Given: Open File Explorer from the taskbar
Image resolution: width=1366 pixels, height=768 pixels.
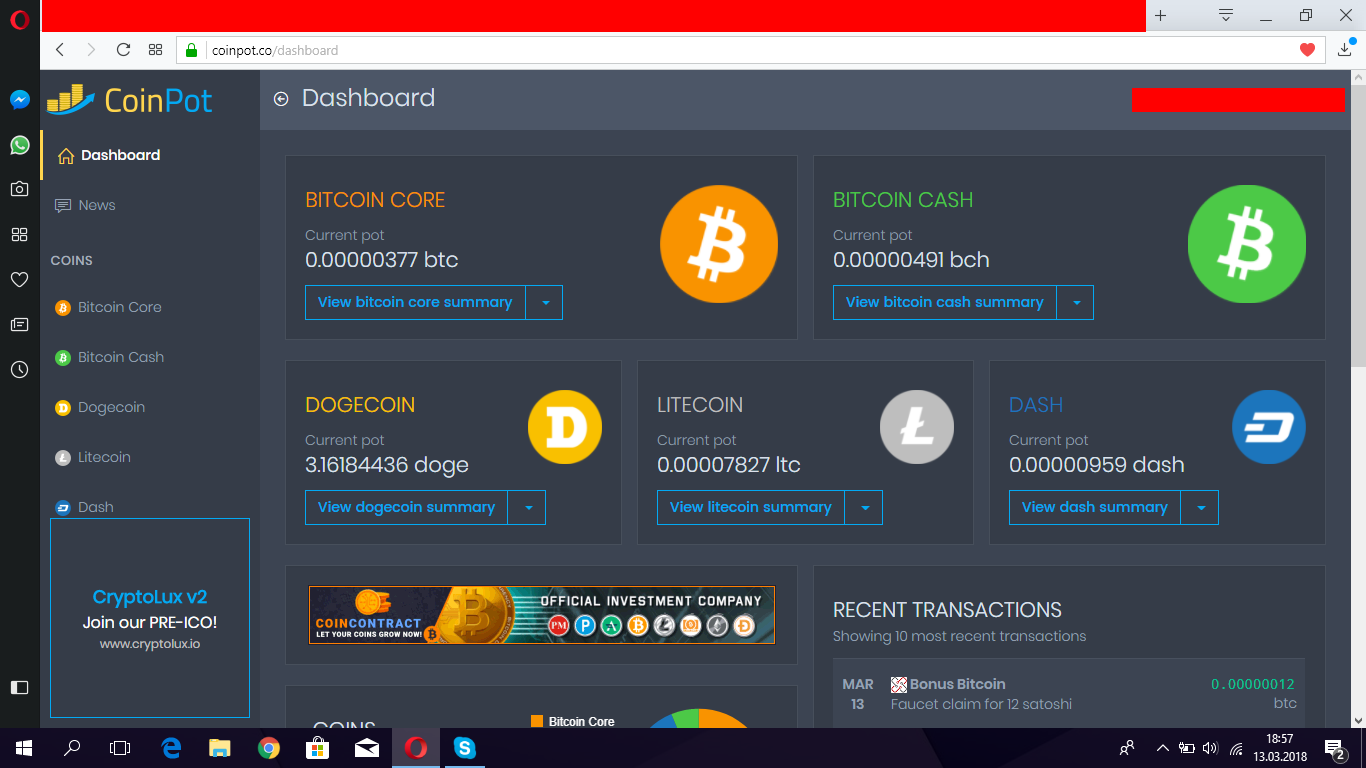Looking at the screenshot, I should (x=220, y=748).
